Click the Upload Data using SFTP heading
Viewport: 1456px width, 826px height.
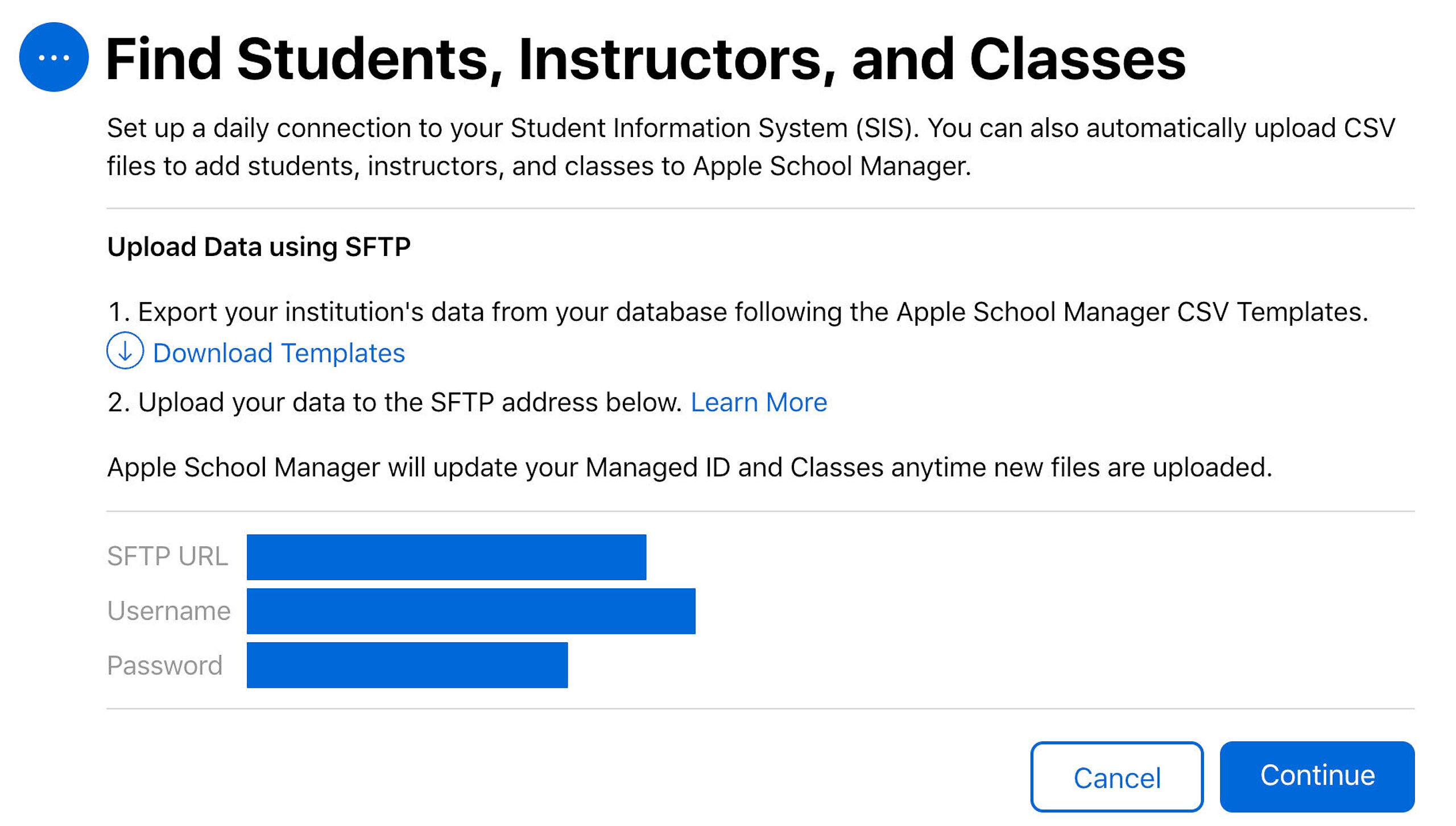click(259, 247)
